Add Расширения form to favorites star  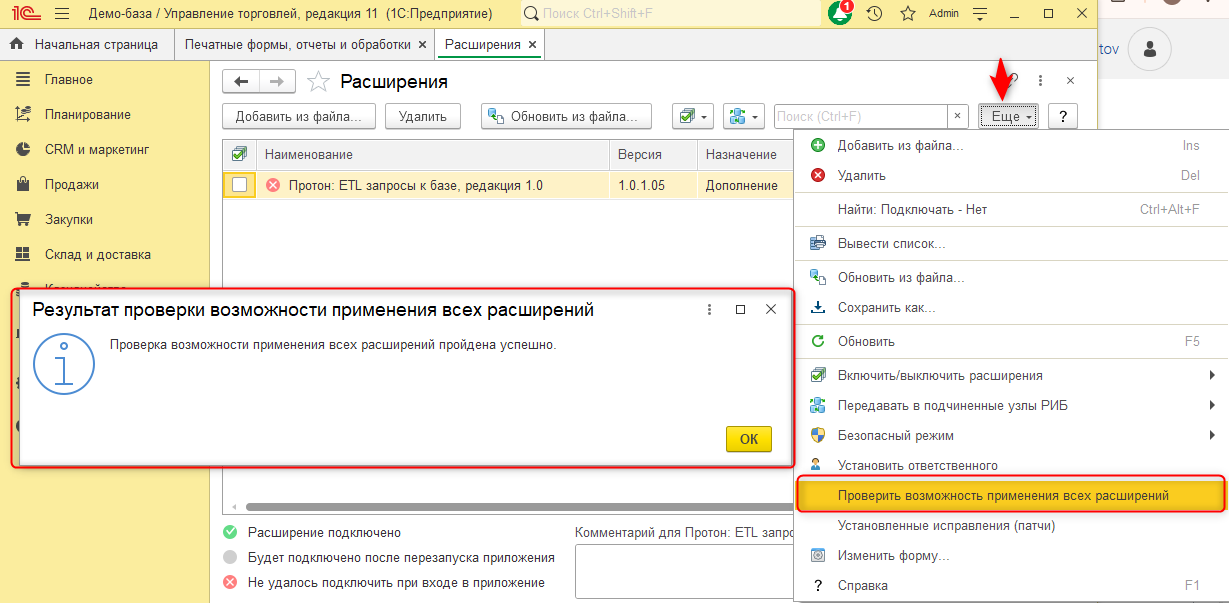coord(318,81)
